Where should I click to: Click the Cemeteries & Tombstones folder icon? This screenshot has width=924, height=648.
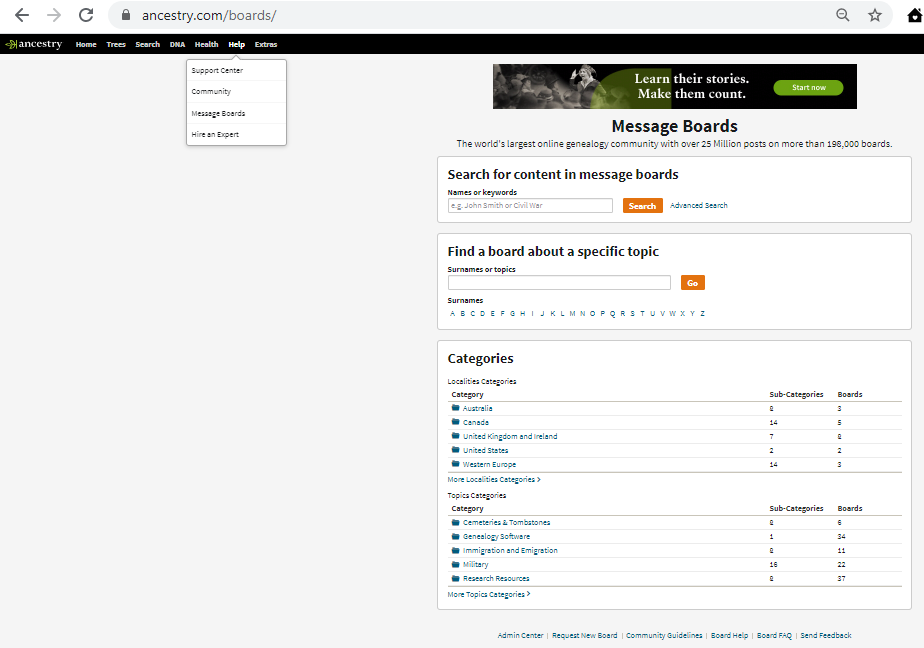click(456, 522)
